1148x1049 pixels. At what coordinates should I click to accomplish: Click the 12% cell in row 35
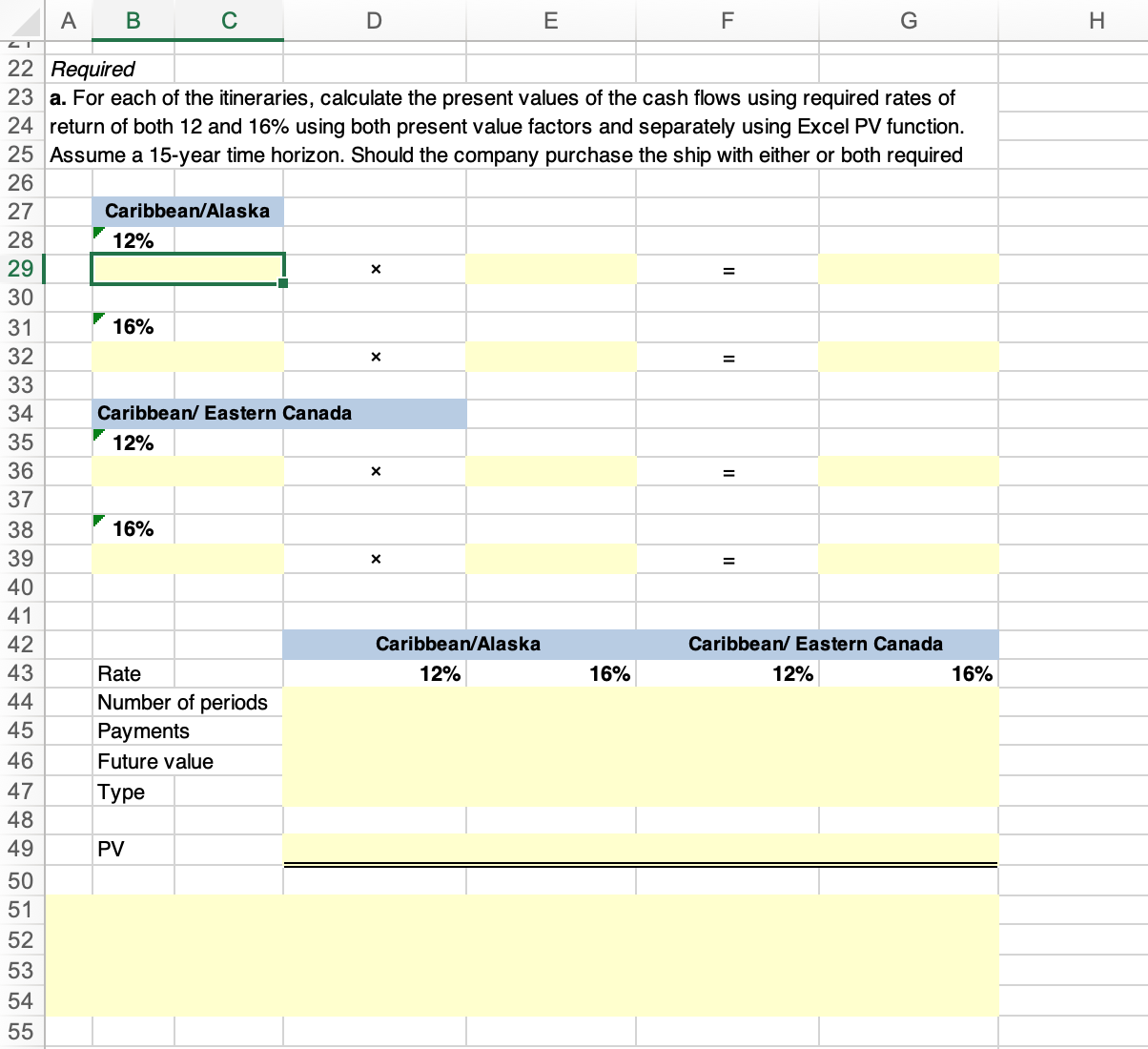(x=133, y=442)
